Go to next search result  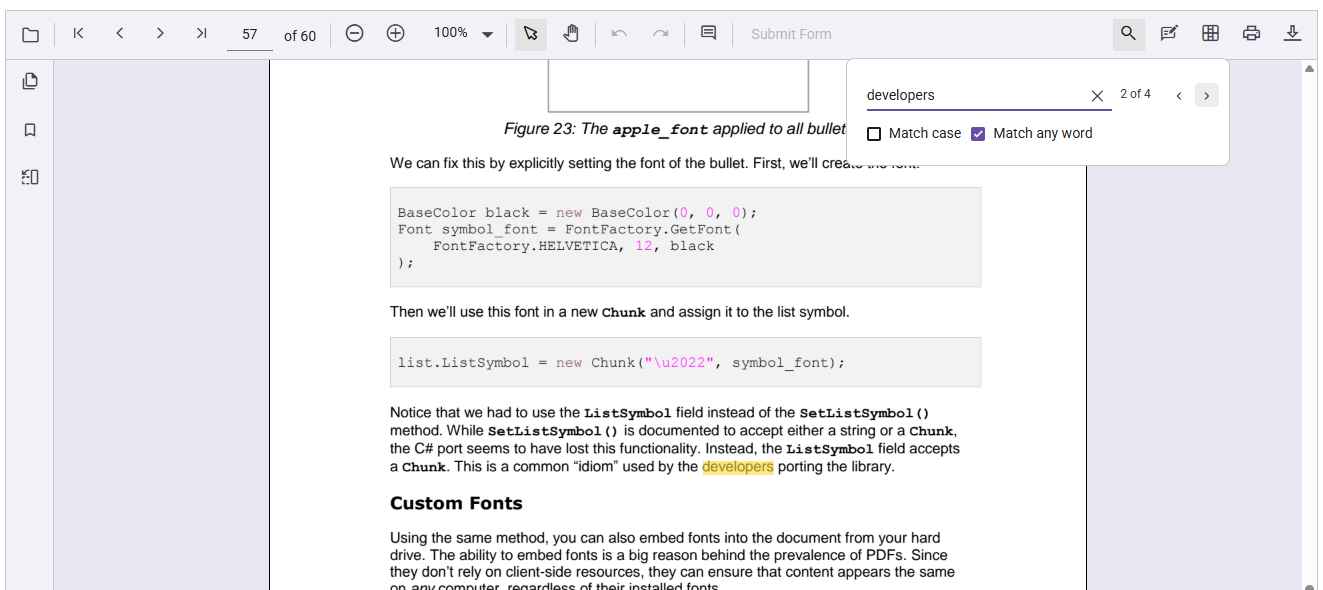click(x=1206, y=96)
